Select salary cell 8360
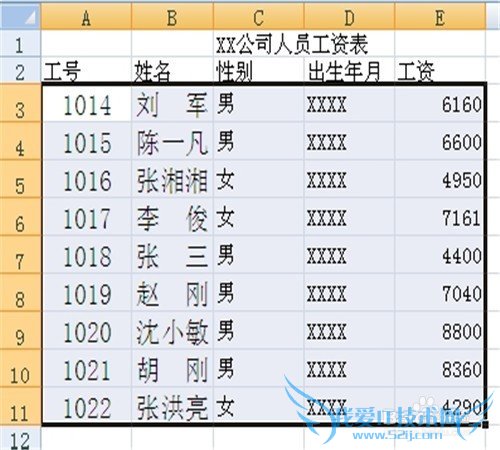The width and height of the screenshot is (500, 450). (440, 369)
